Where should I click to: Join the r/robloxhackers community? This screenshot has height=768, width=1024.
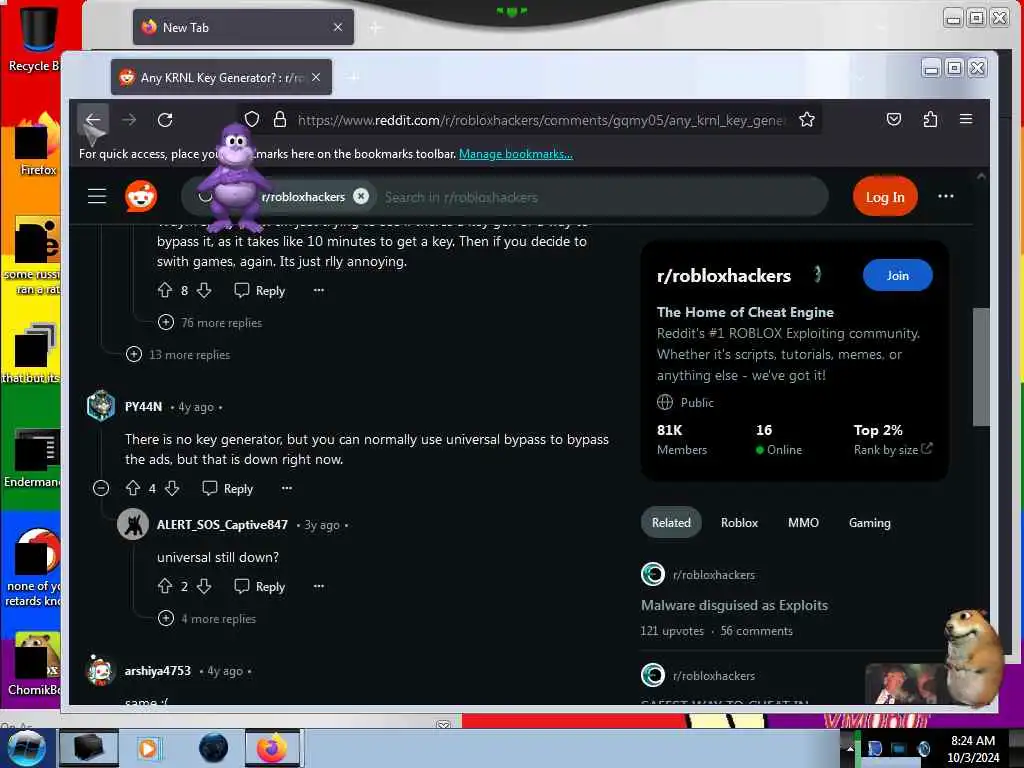coord(897,276)
